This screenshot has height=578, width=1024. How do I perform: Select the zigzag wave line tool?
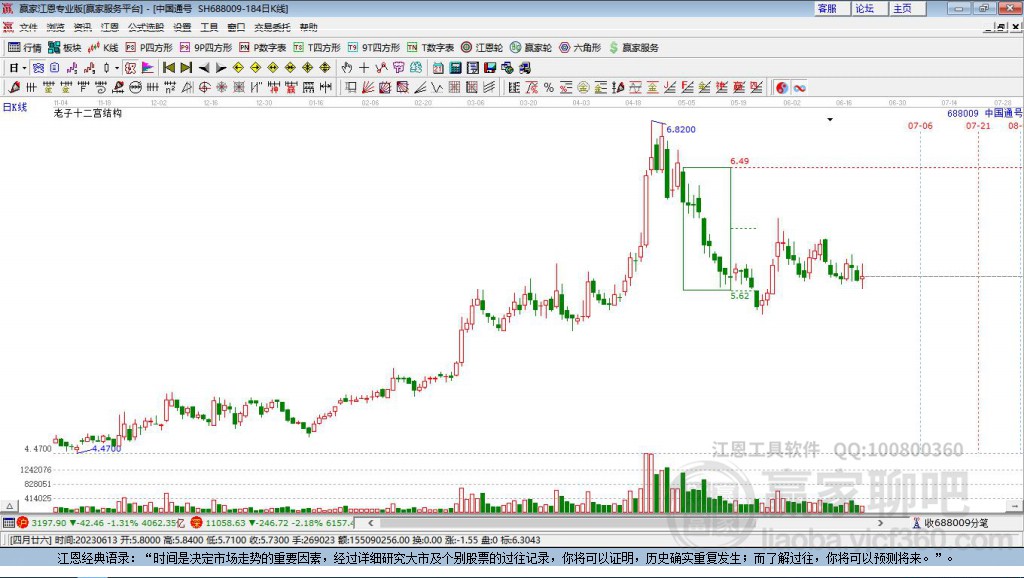coord(437,88)
